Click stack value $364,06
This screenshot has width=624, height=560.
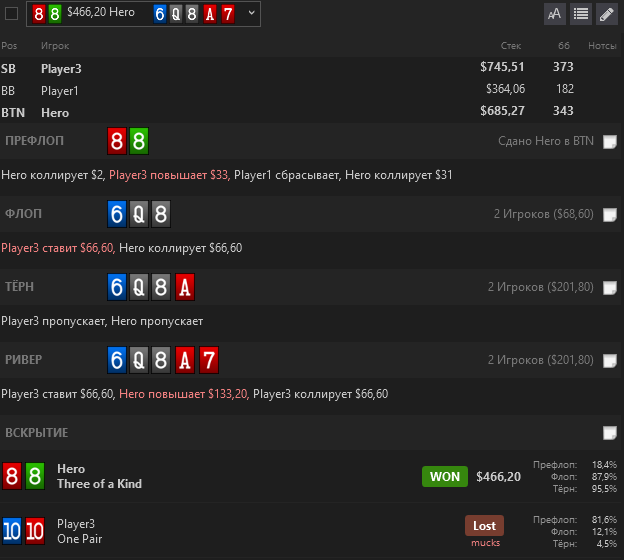(505, 89)
